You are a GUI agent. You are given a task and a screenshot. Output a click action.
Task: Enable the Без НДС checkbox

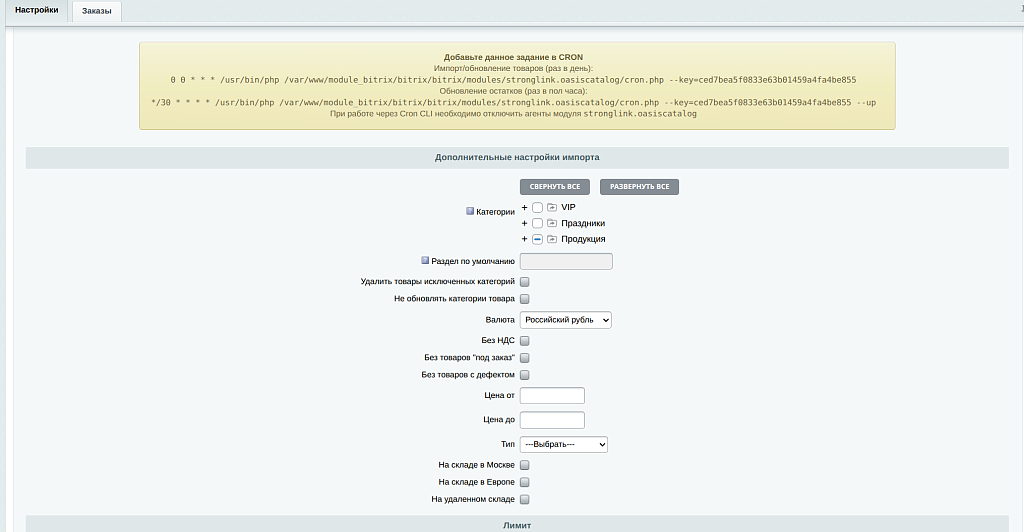click(525, 341)
